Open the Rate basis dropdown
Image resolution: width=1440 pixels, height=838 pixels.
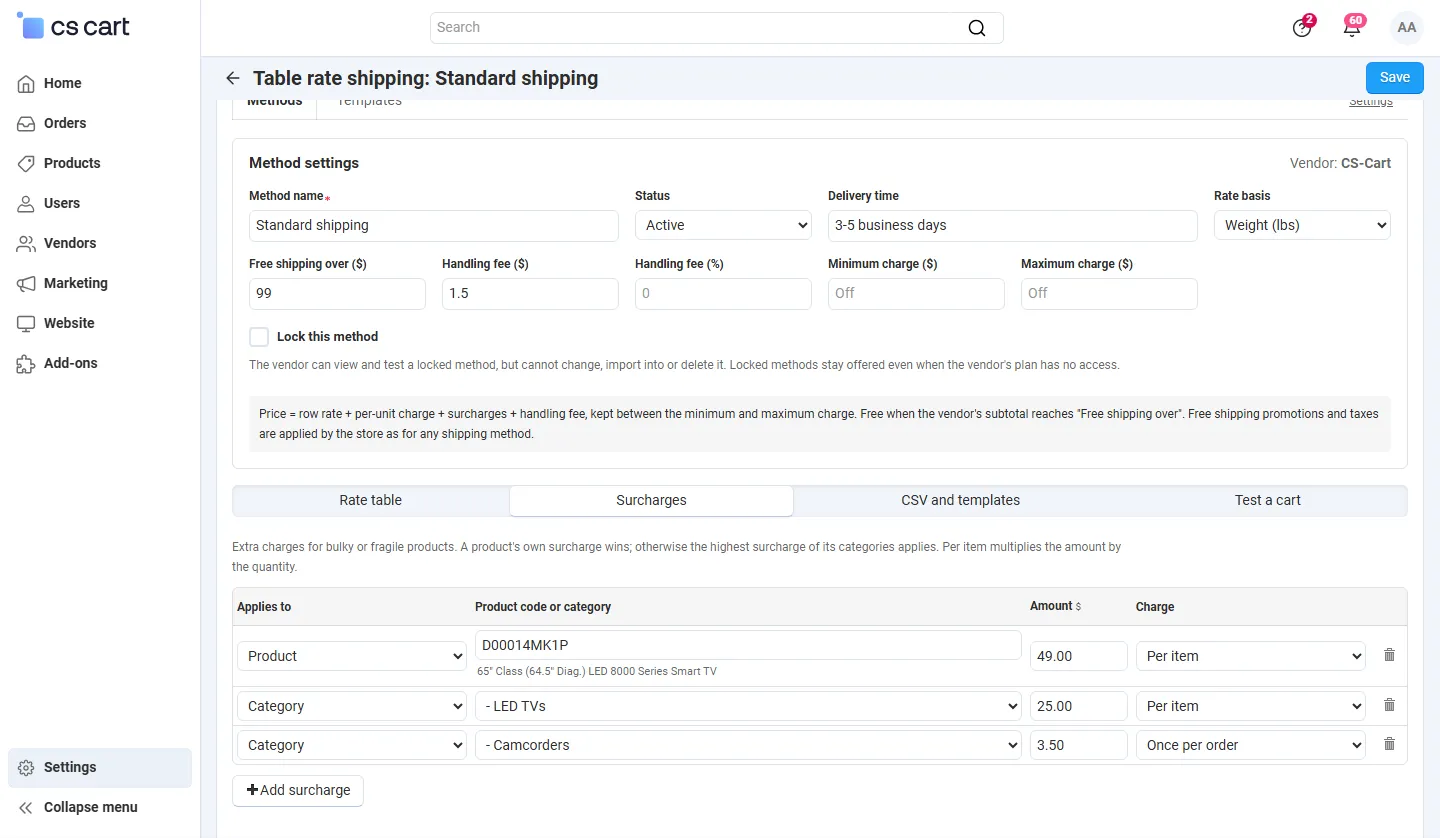[x=1302, y=225]
